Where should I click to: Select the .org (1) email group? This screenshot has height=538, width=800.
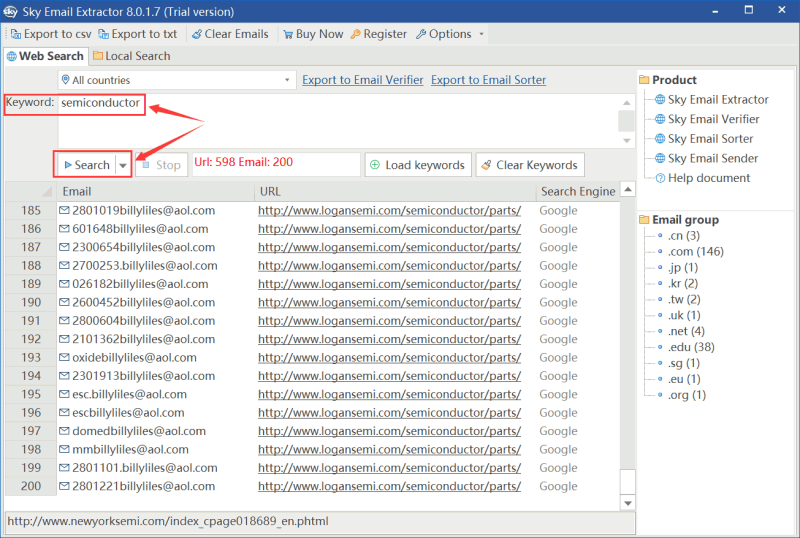pos(687,395)
